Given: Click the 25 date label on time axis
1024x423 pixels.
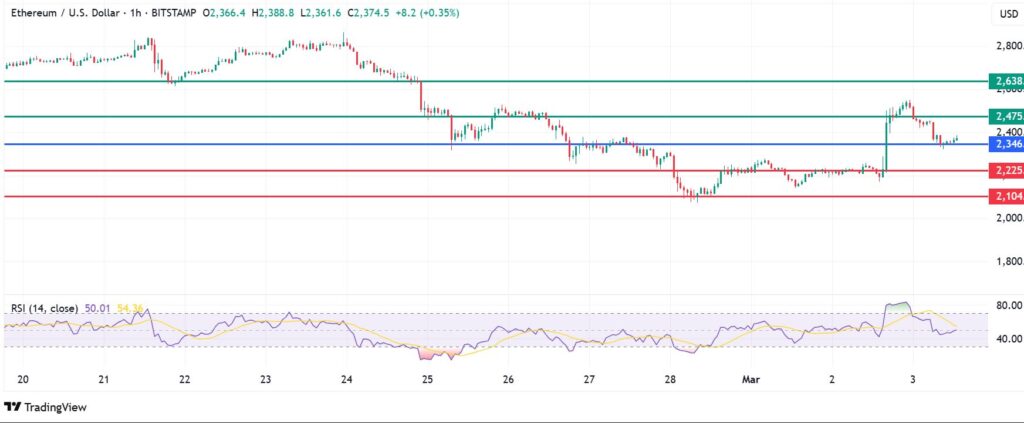Looking at the screenshot, I should (427, 380).
